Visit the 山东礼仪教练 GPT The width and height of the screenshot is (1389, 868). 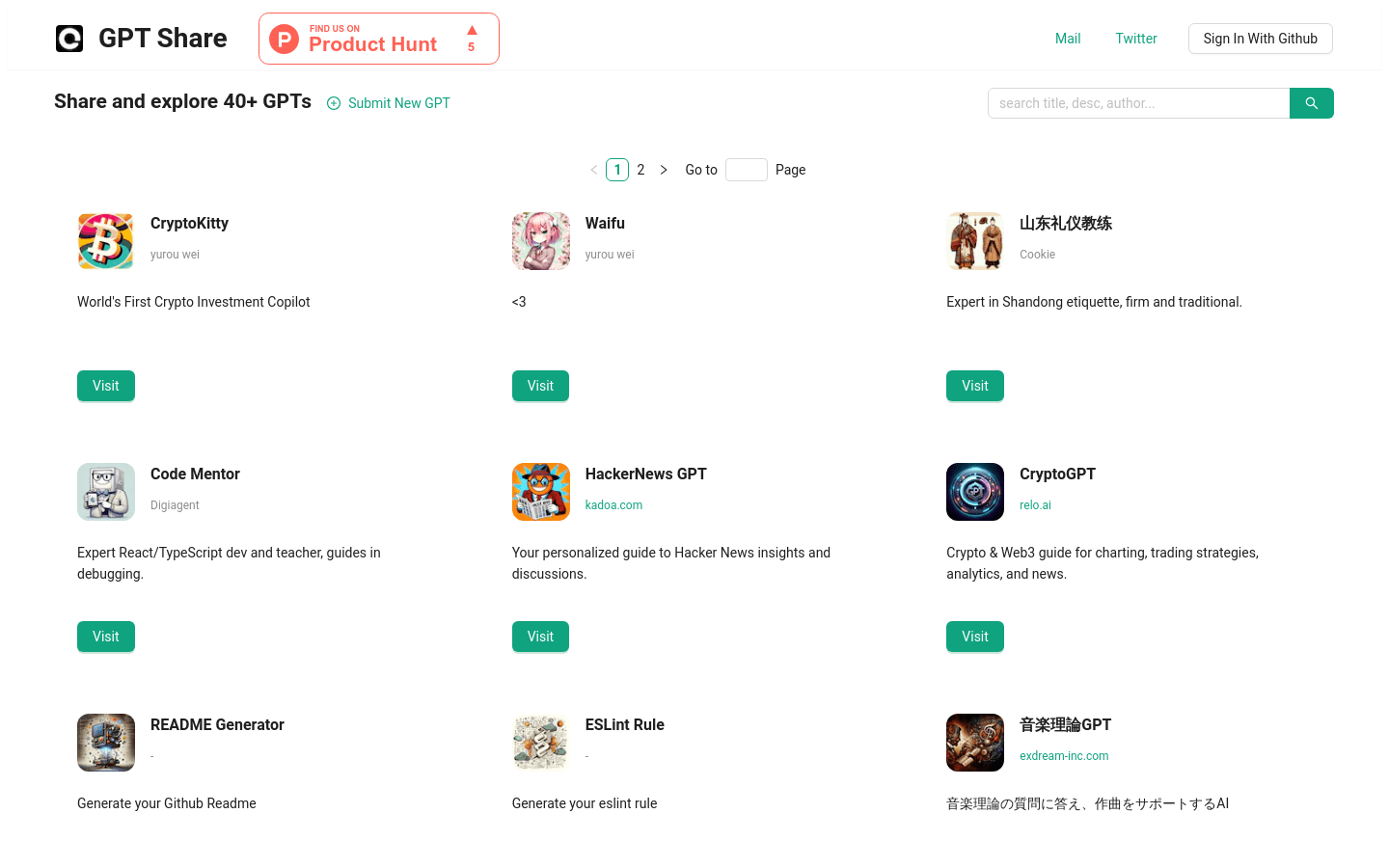975,386
